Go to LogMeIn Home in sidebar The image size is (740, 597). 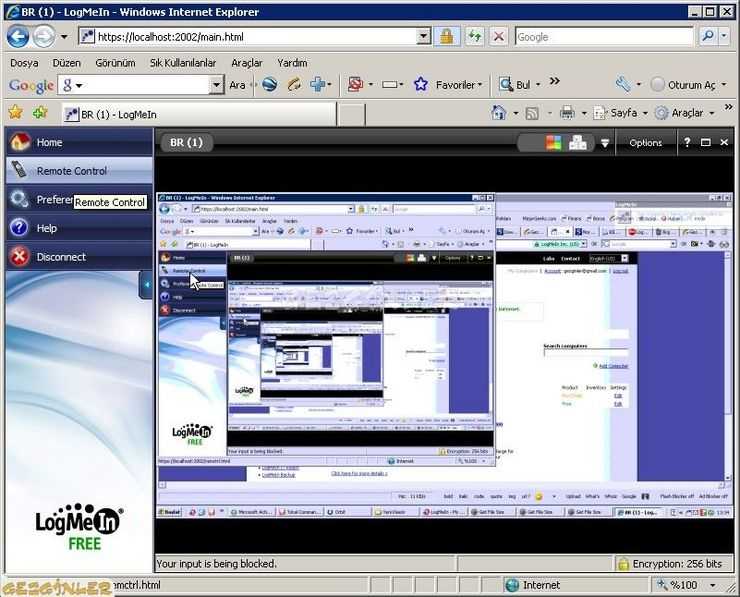[79, 142]
